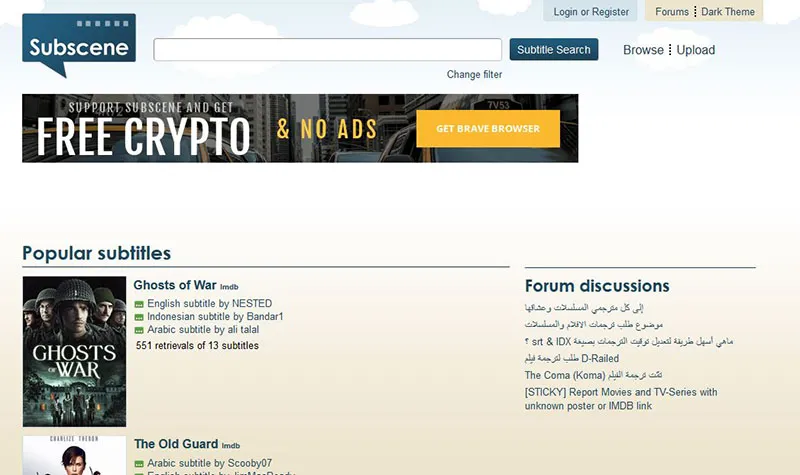Open the Browse menu
The image size is (800, 475).
coord(643,50)
